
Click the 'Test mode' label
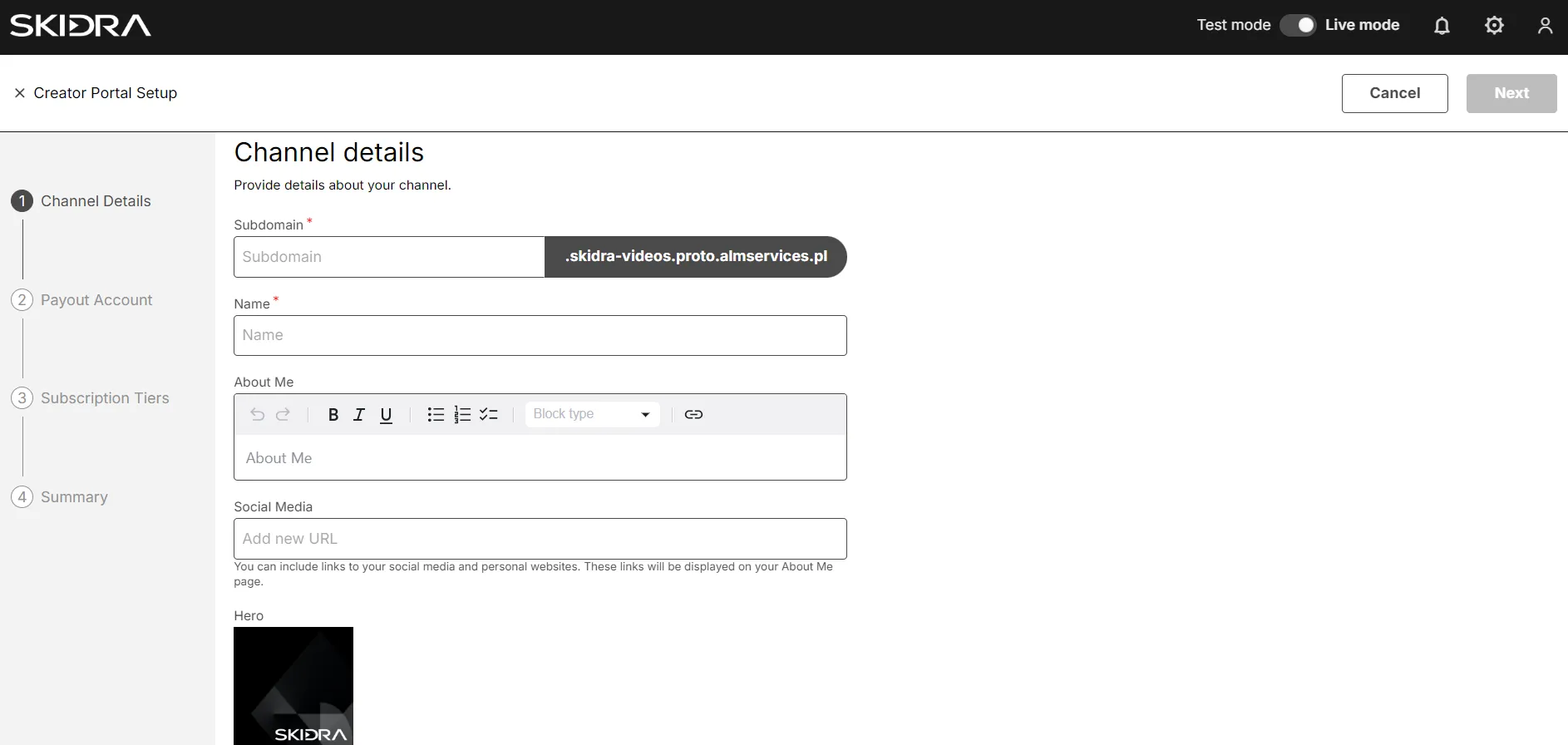click(x=1234, y=25)
